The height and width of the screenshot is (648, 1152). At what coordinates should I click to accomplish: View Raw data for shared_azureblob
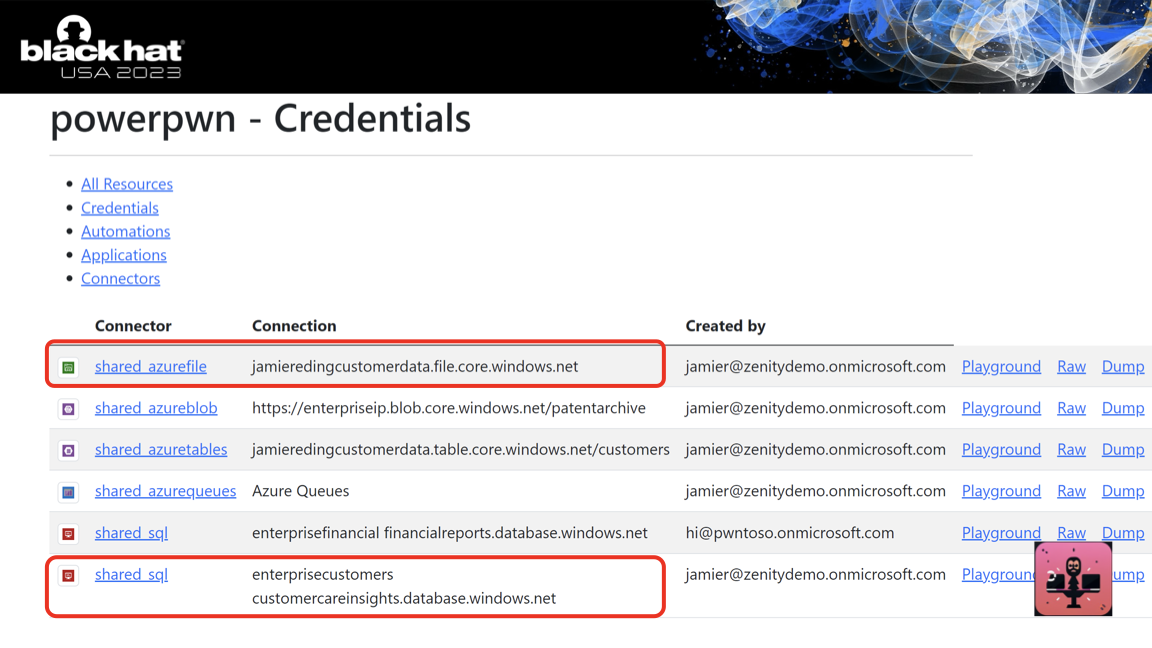1071,408
